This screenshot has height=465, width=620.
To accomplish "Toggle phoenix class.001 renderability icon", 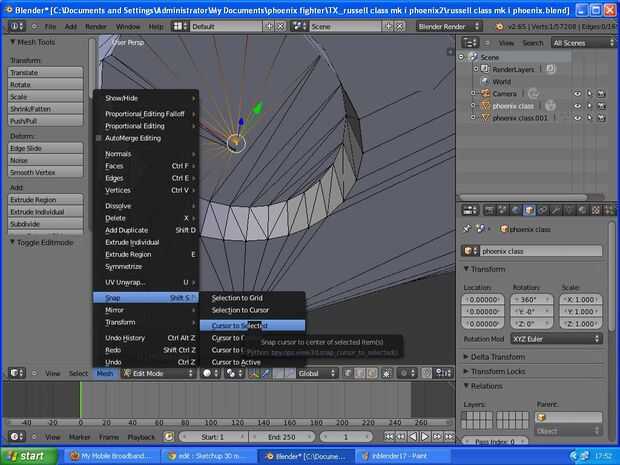I will coord(601,118).
